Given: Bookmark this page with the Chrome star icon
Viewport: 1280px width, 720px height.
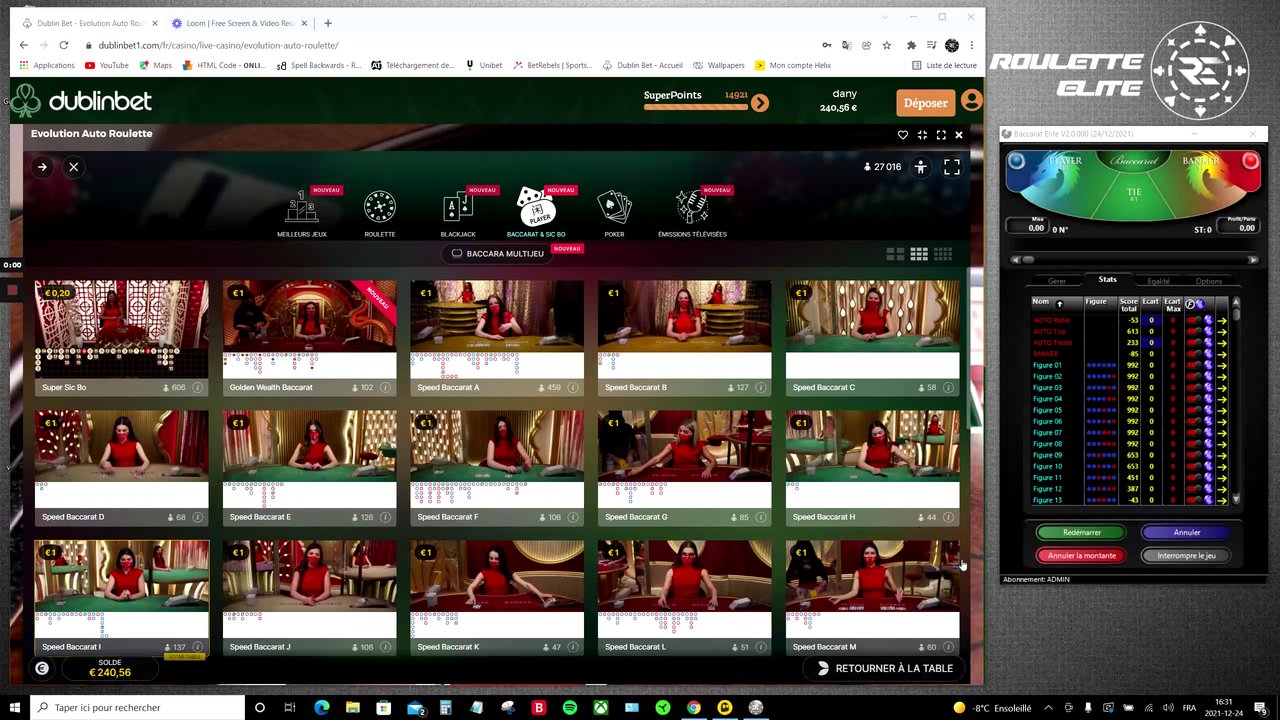Looking at the screenshot, I should pos(886,45).
